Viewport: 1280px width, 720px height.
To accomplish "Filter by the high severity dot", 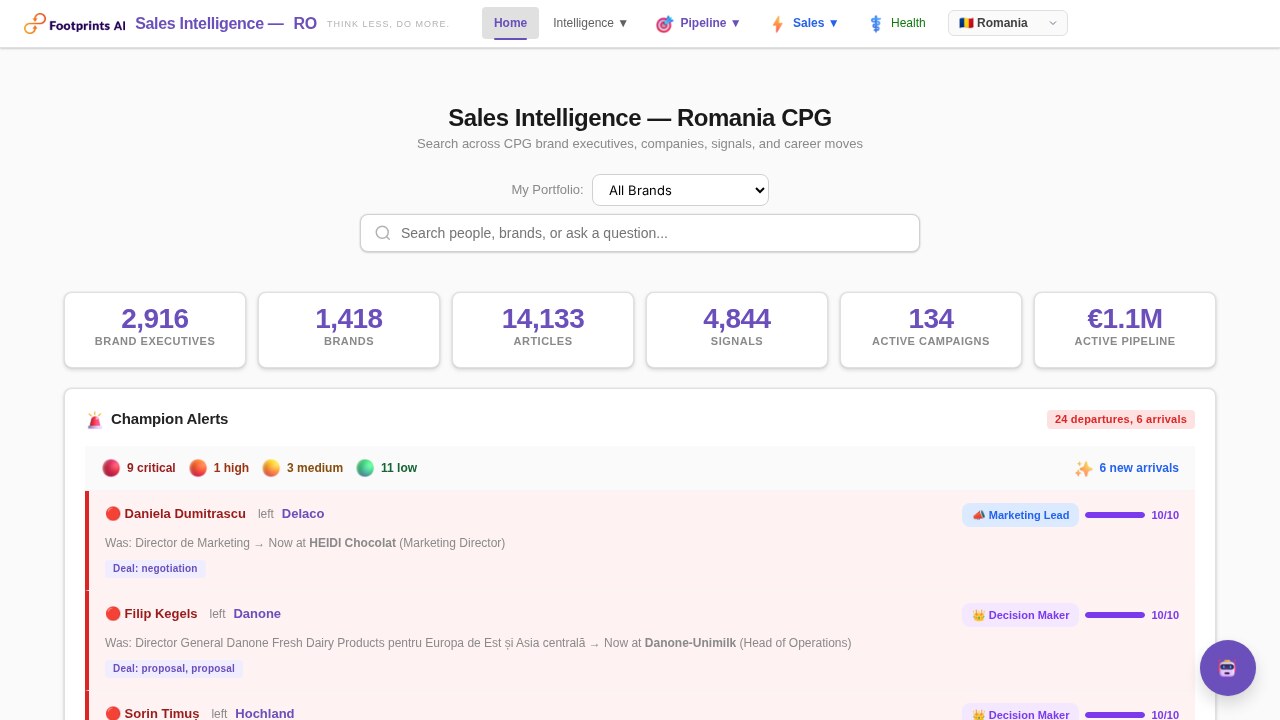I will point(198,468).
